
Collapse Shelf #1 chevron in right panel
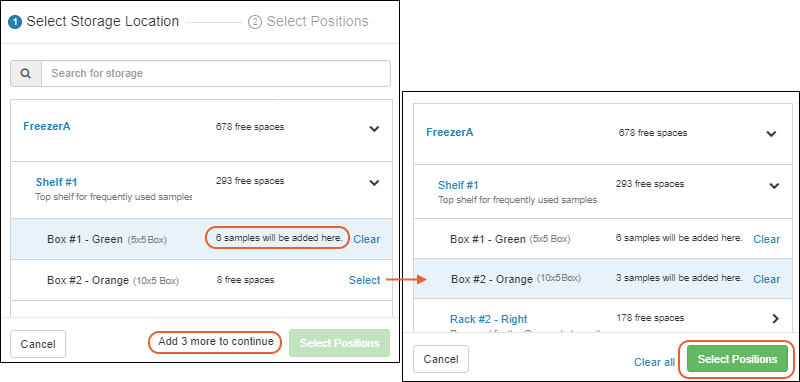774,186
